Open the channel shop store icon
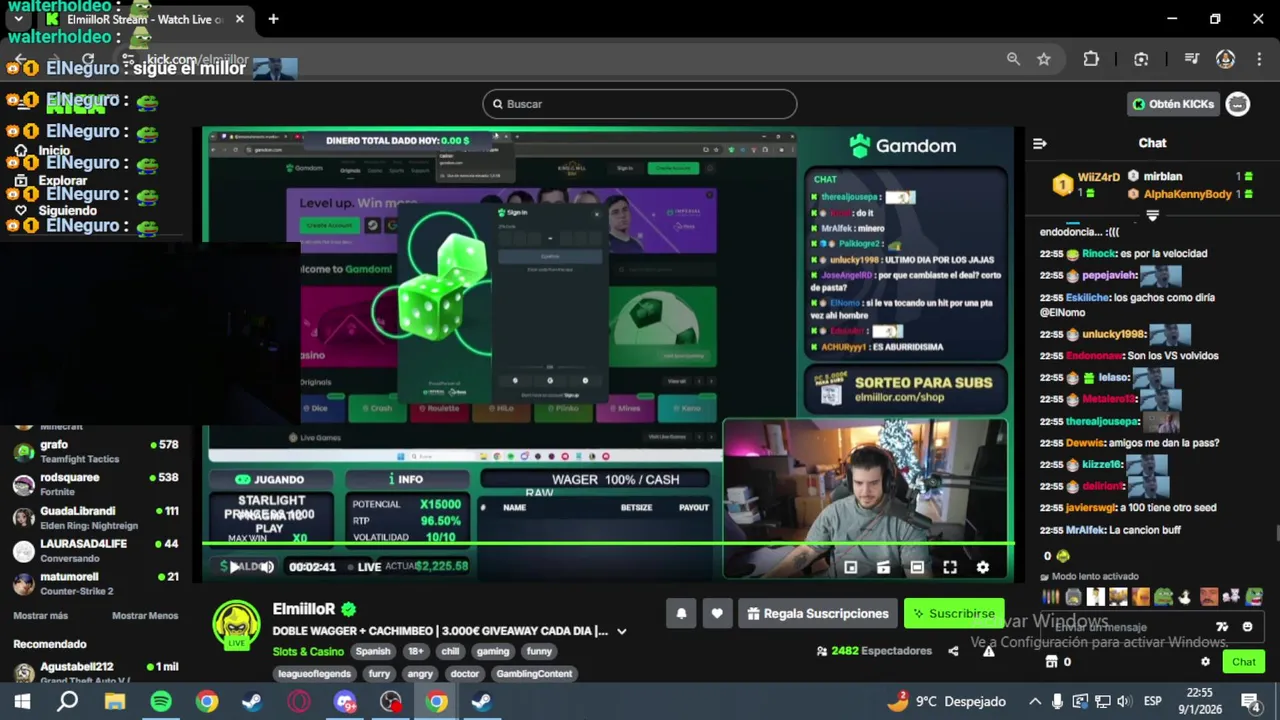The height and width of the screenshot is (720, 1280). 1051,662
